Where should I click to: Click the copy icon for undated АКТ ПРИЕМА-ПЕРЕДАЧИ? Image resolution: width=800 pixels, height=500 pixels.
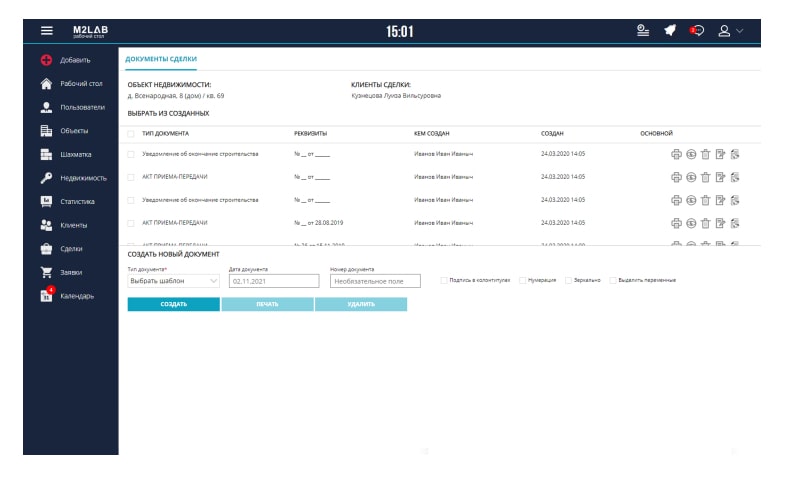click(x=735, y=177)
